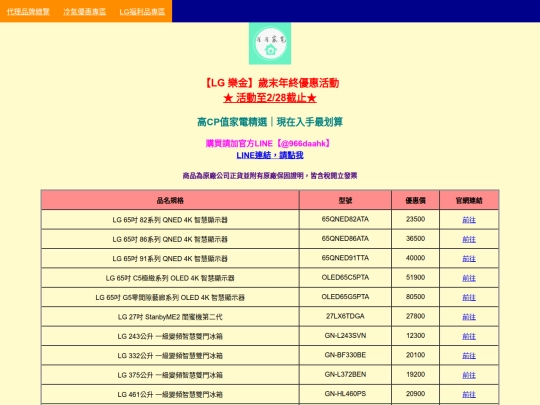This screenshot has height=405, width=540.
Task: Click product name LG 65吋 C5極緻系列 OLED
Action: click(170, 278)
